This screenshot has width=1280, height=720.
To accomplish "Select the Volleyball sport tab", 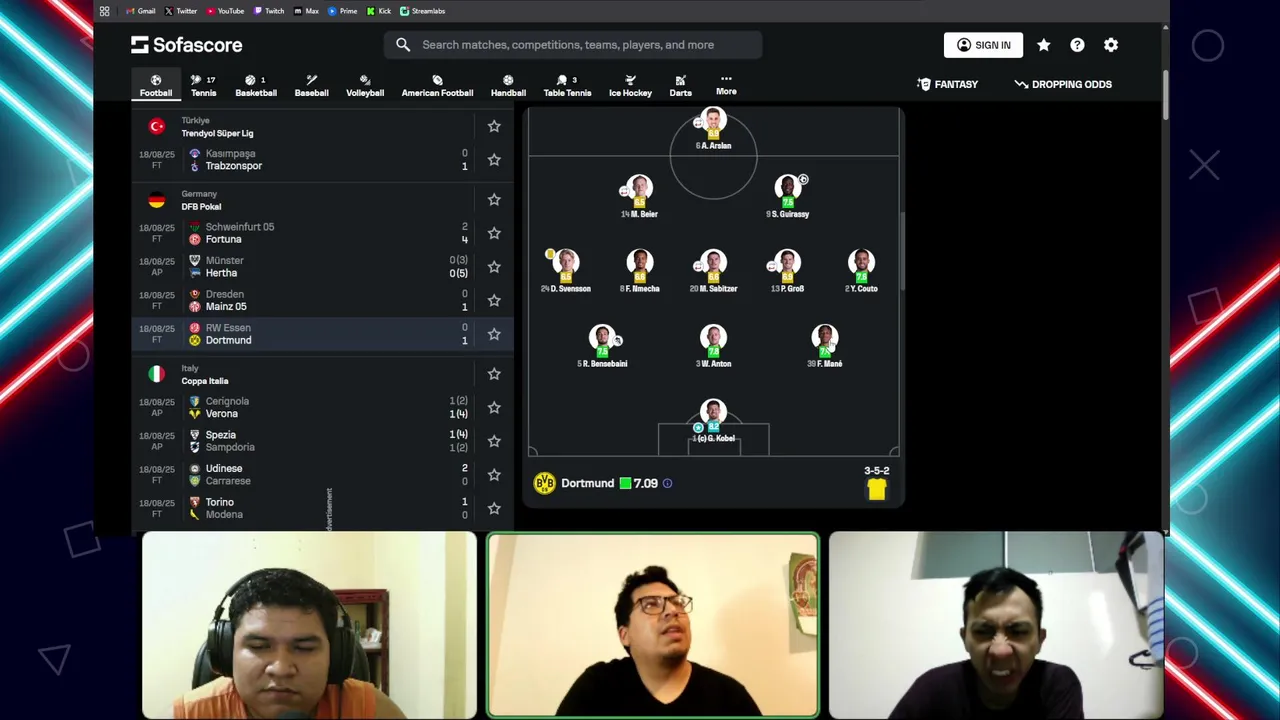I will [x=365, y=85].
